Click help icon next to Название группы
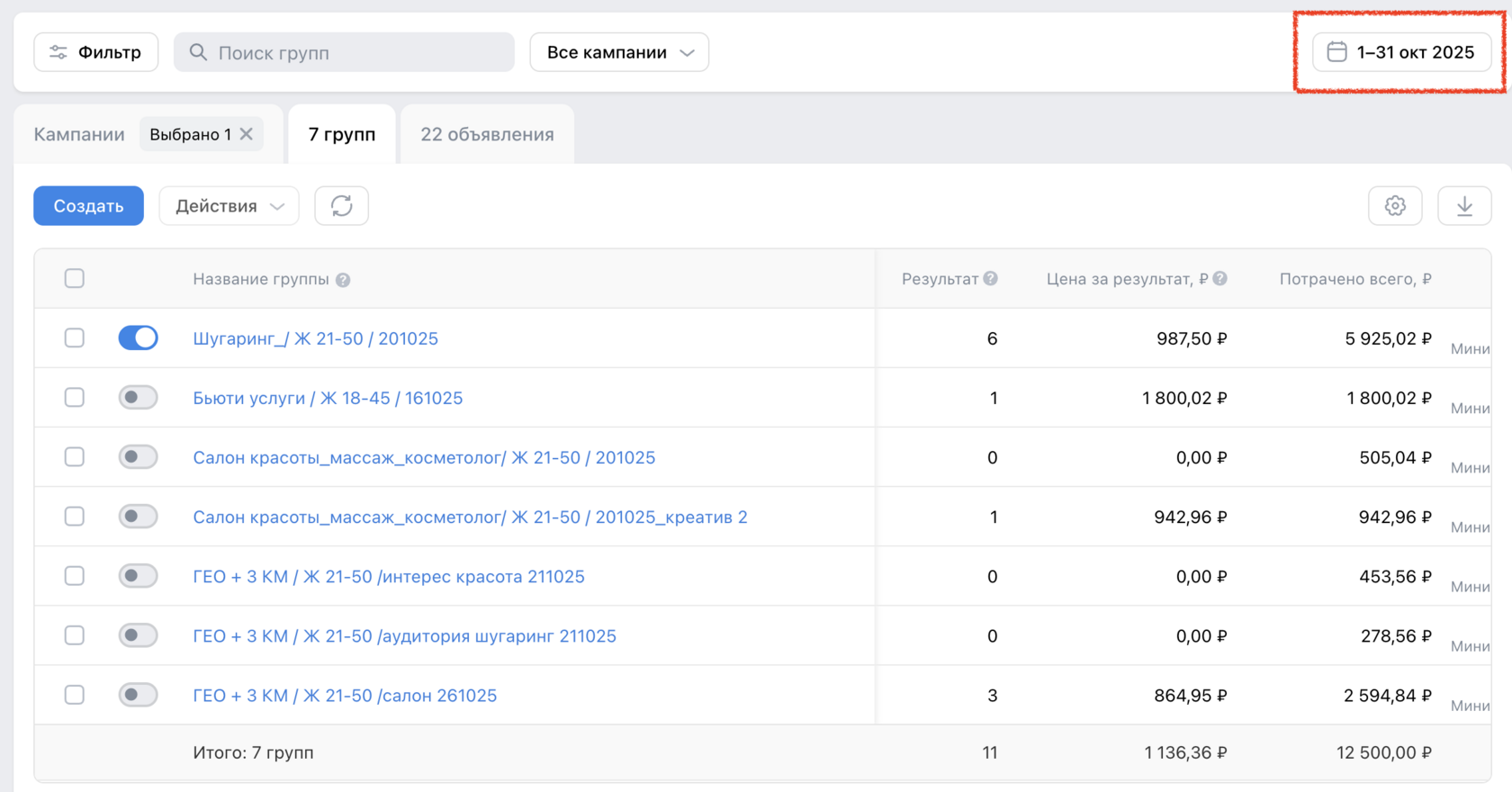 [x=343, y=280]
